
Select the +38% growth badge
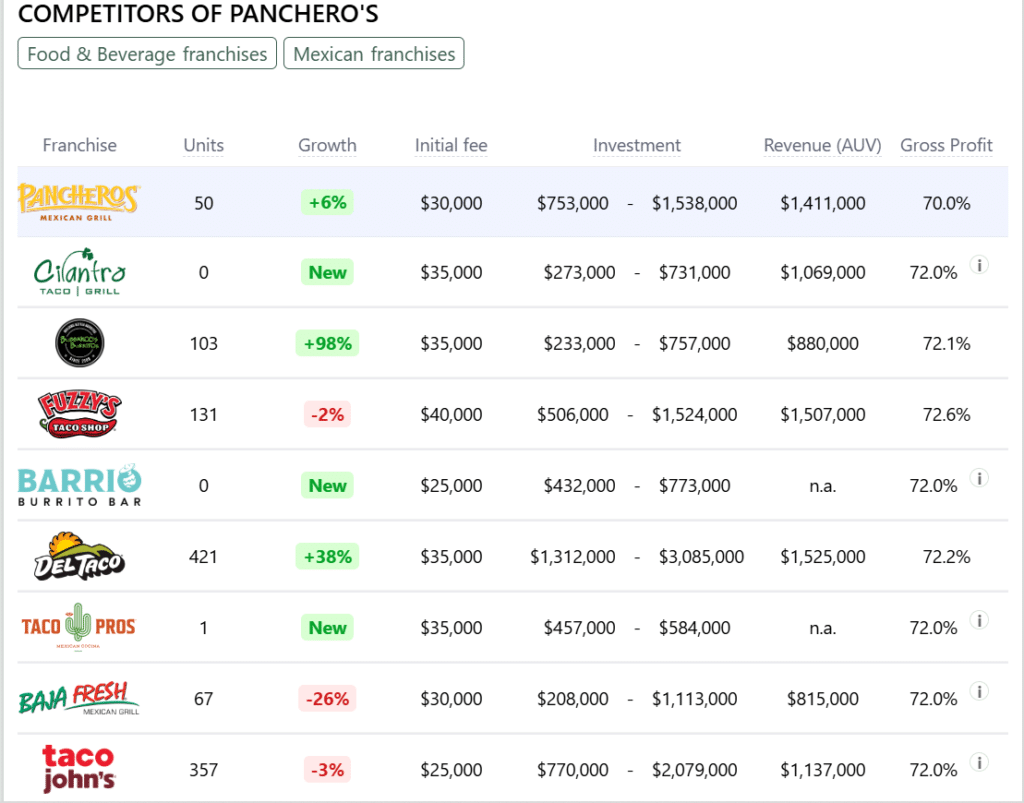(x=327, y=557)
